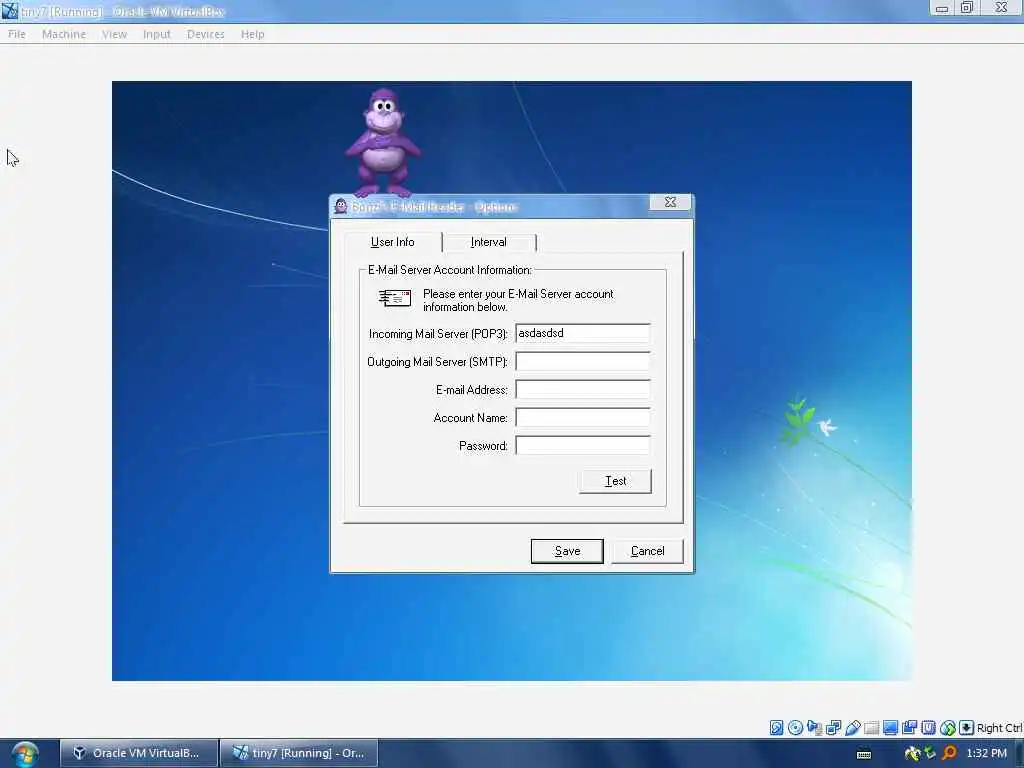The width and height of the screenshot is (1024, 768).
Task: Click the VirtualBox icon in the window title bar
Action: 10,10
